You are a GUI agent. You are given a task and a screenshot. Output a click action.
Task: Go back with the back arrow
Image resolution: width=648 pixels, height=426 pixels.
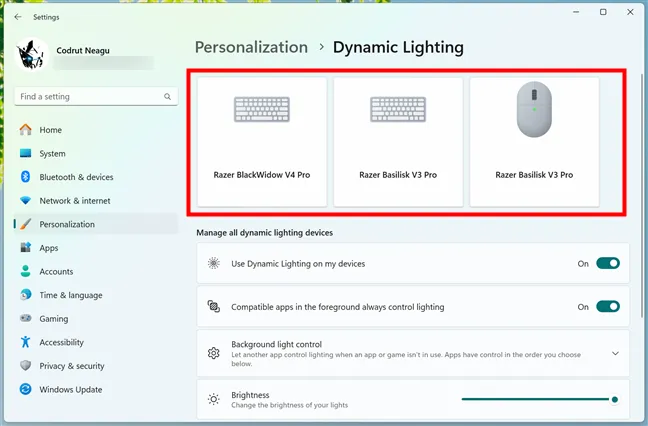point(18,17)
